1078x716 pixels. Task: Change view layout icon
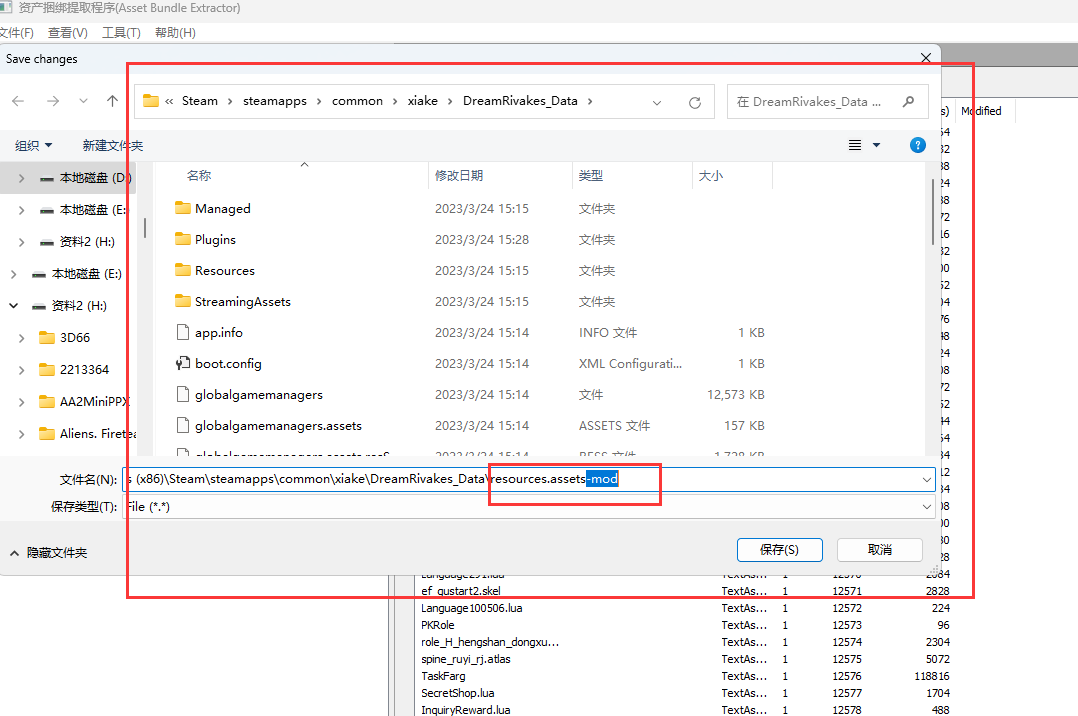click(855, 145)
